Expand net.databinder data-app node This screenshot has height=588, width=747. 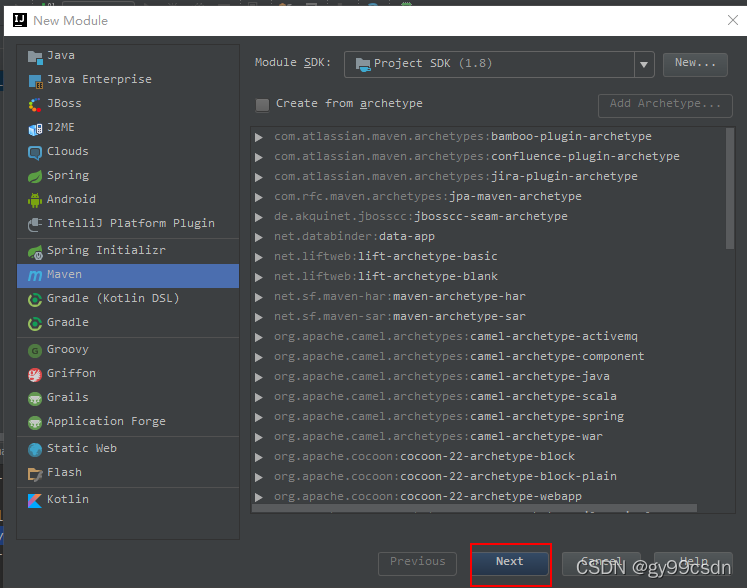[x=259, y=237]
